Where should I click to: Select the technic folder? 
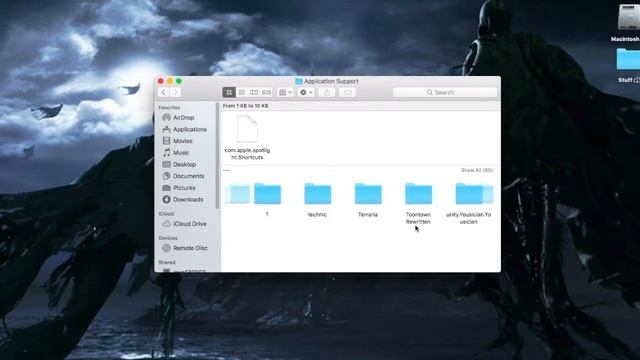[x=318, y=194]
